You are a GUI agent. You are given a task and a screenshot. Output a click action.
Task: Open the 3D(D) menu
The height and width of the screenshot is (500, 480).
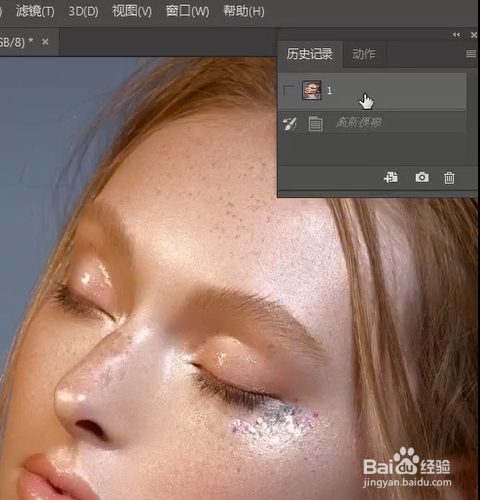pos(83,11)
